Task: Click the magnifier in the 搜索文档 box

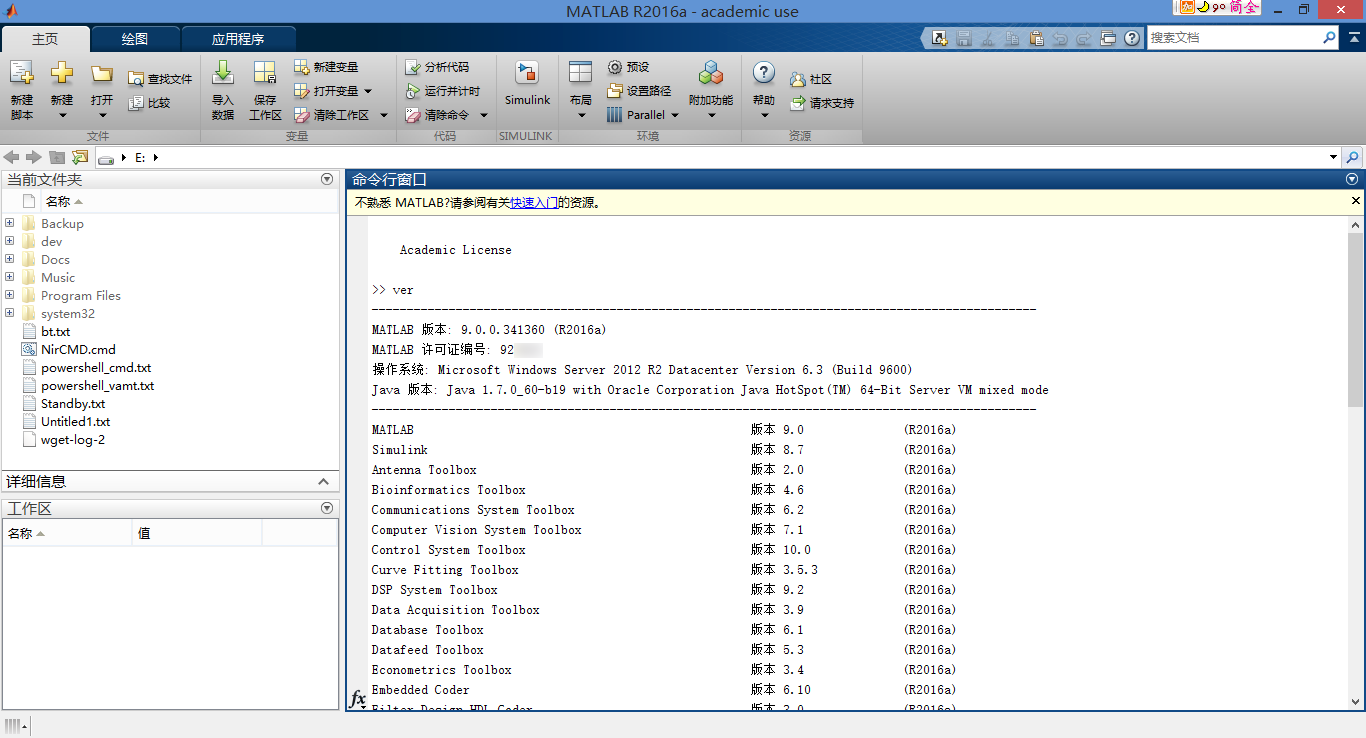Action: [1329, 38]
